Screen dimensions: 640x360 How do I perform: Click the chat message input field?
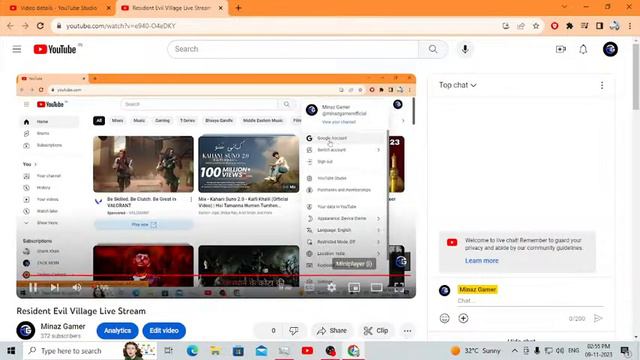[530, 301]
